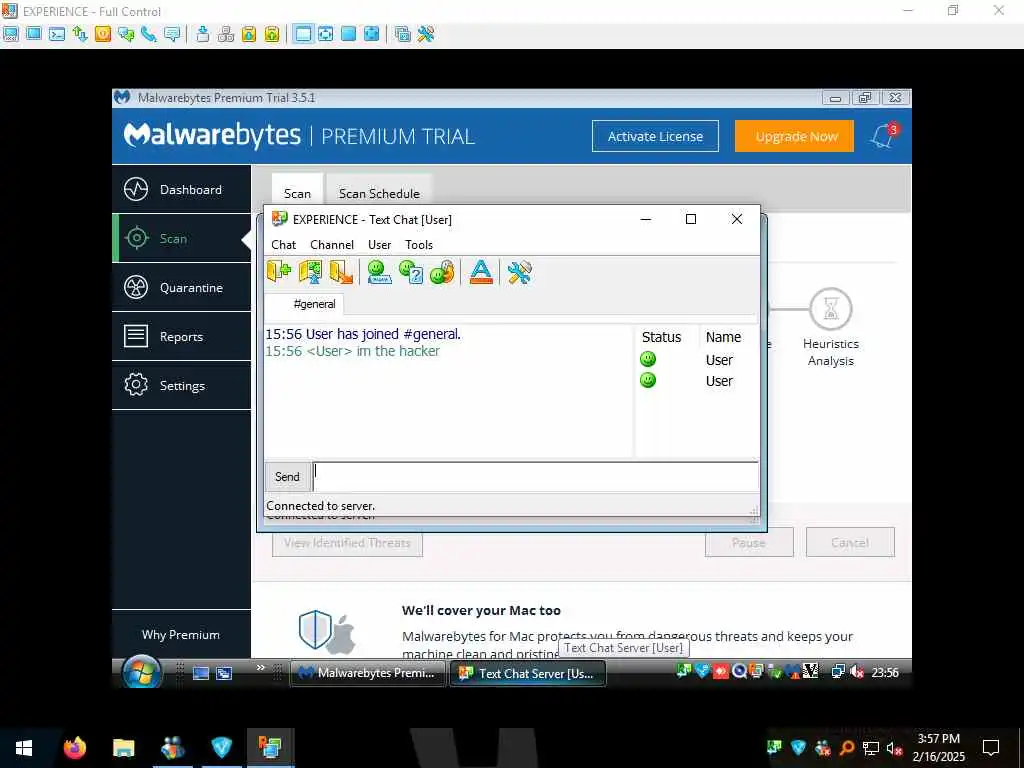
Task: Select the Scan tab in Malwarebytes
Action: coord(297,193)
